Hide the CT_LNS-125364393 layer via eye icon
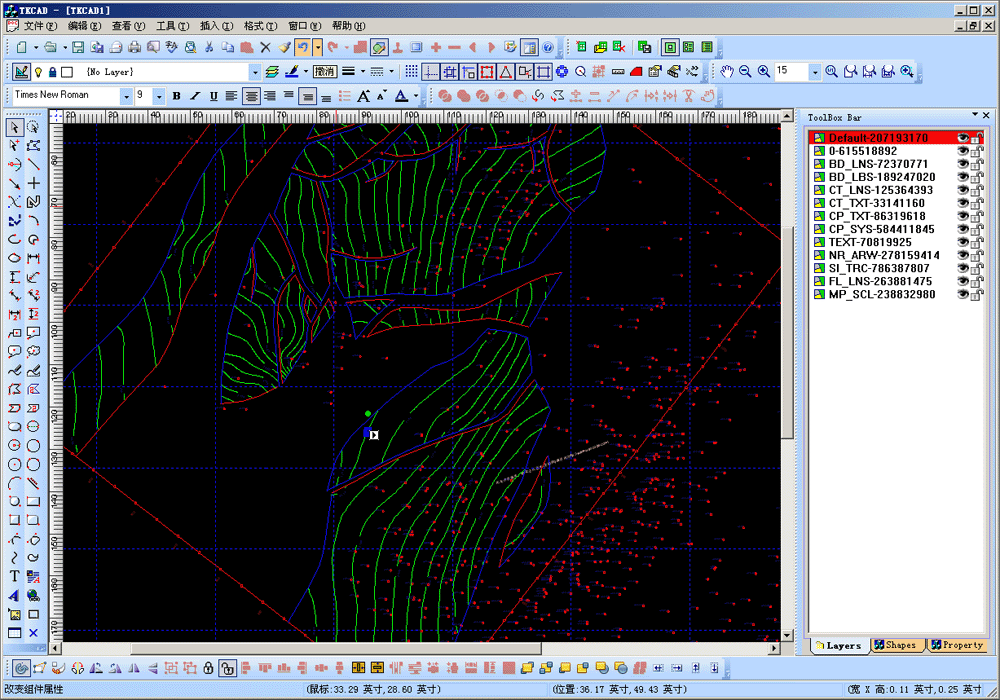The width and height of the screenshot is (1000, 700). [x=963, y=190]
